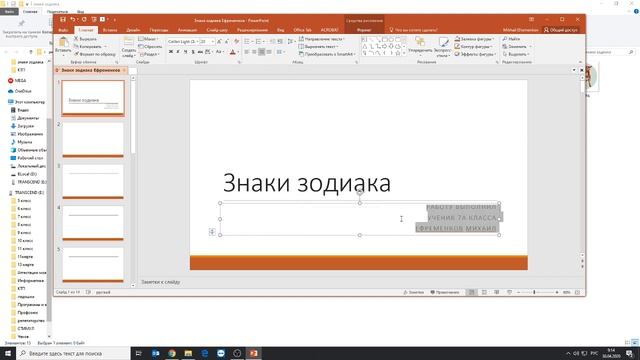The image size is (640, 360).
Task: Click Copy (Копировать) button
Action: [87, 47]
